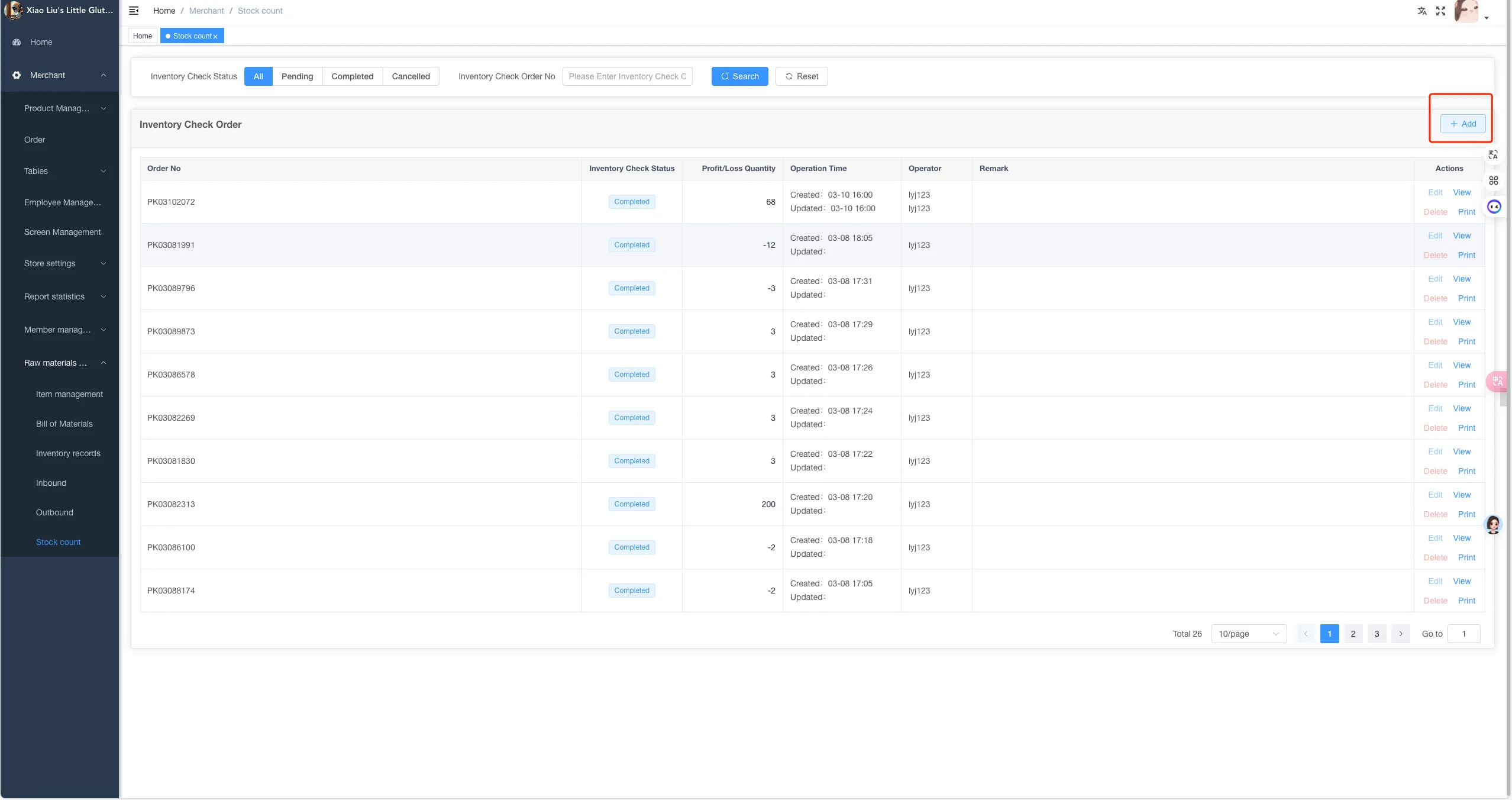Open the blue chat assistant icon
The image size is (1512, 800).
click(x=1494, y=207)
